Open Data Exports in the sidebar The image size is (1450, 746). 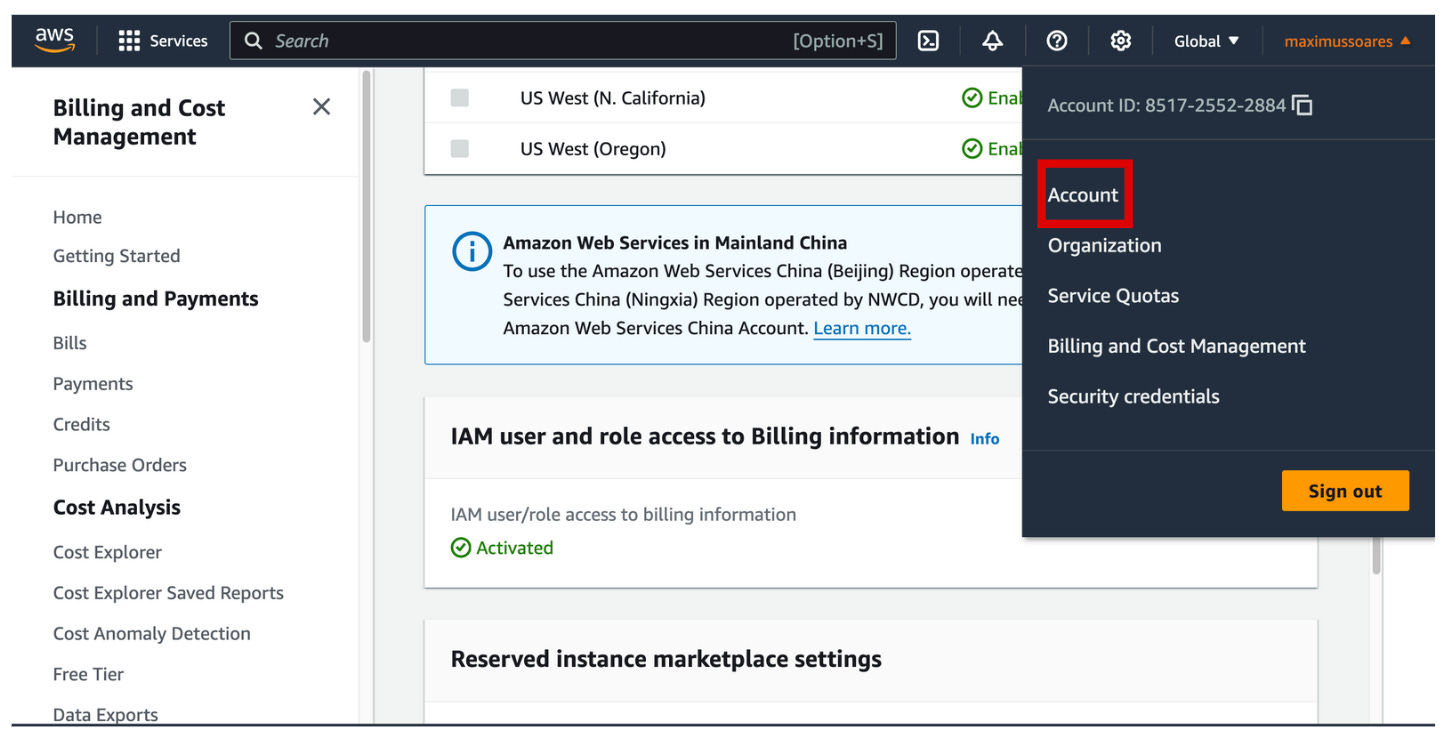(105, 715)
